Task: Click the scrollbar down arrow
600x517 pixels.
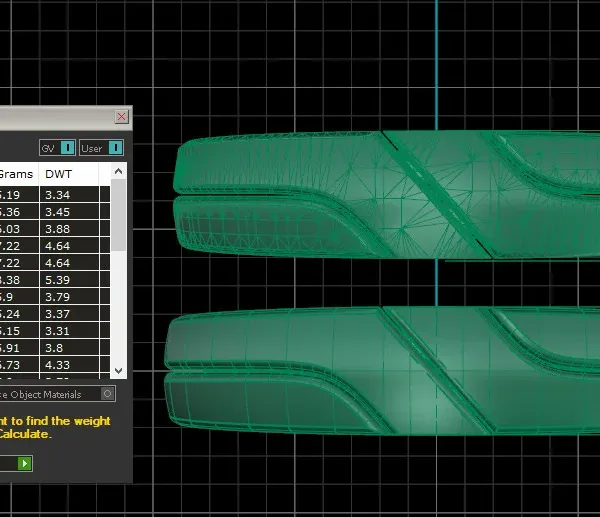Action: click(119, 370)
